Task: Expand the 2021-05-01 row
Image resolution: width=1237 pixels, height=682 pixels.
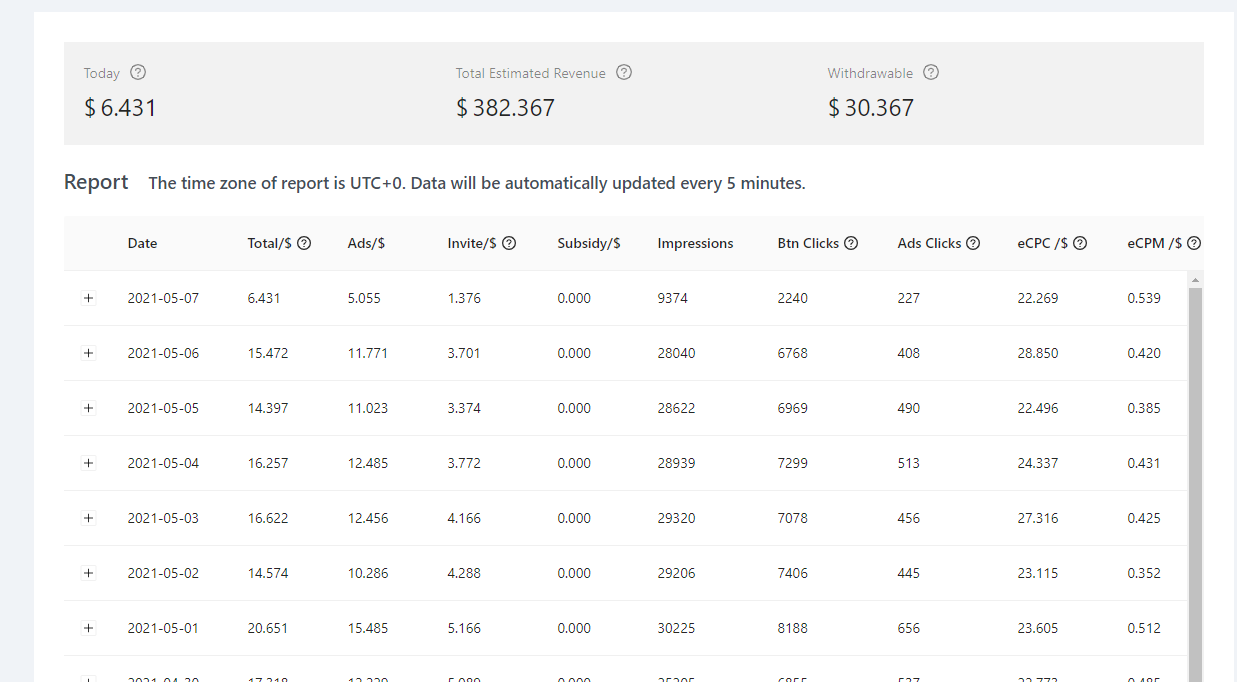Action: point(88,628)
